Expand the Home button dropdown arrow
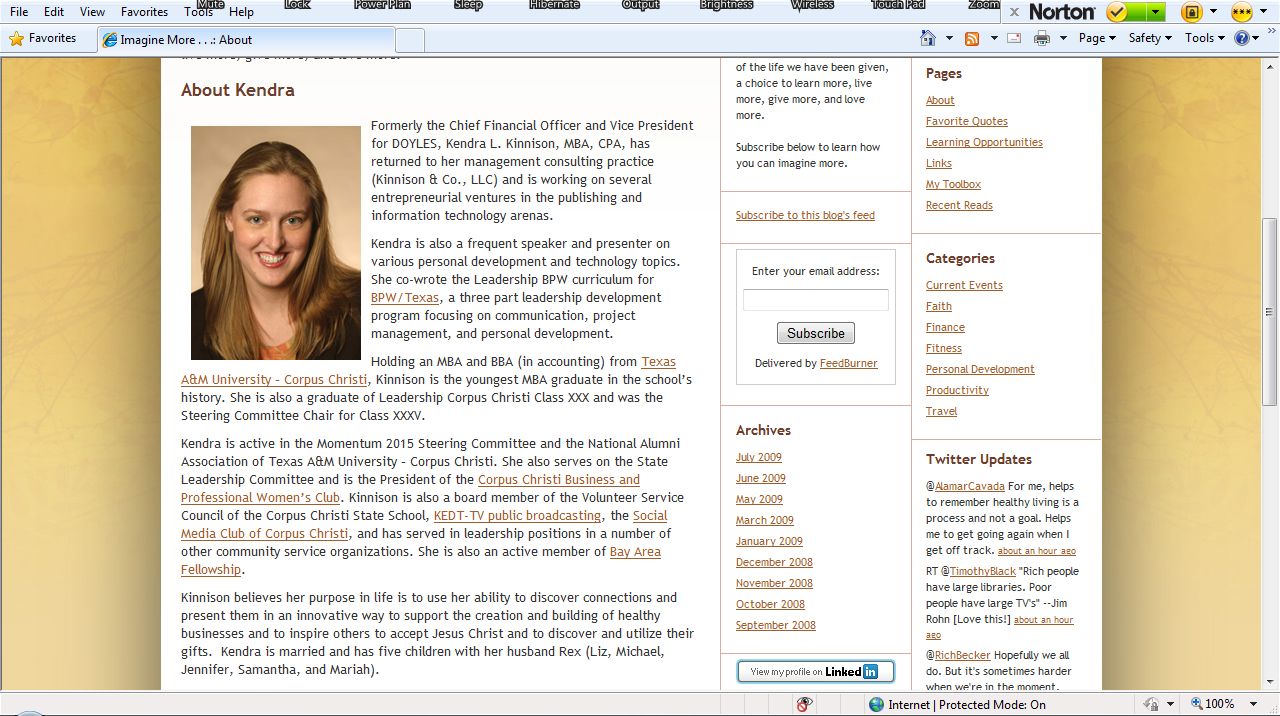 tap(949, 38)
